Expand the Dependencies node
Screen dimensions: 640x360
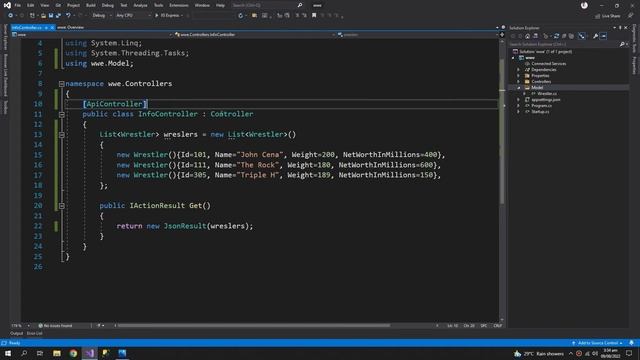pyautogui.click(x=519, y=70)
